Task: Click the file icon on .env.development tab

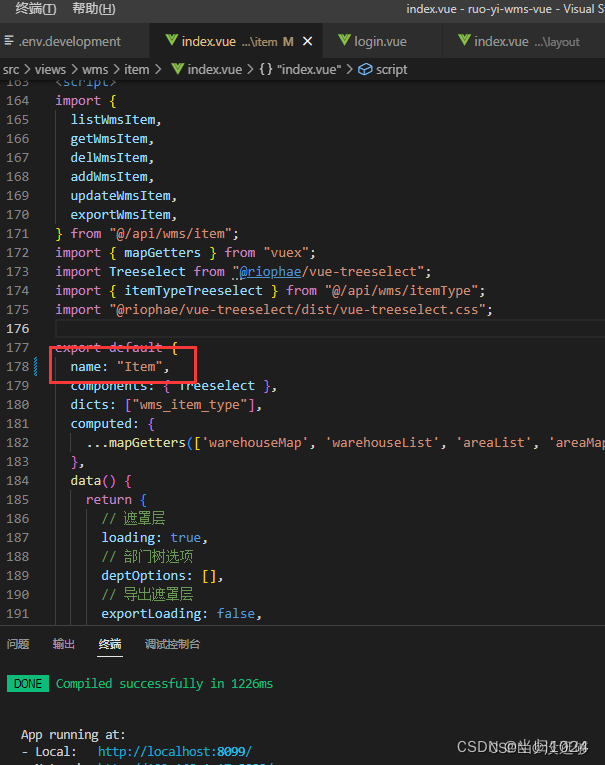Action: [x=9, y=40]
